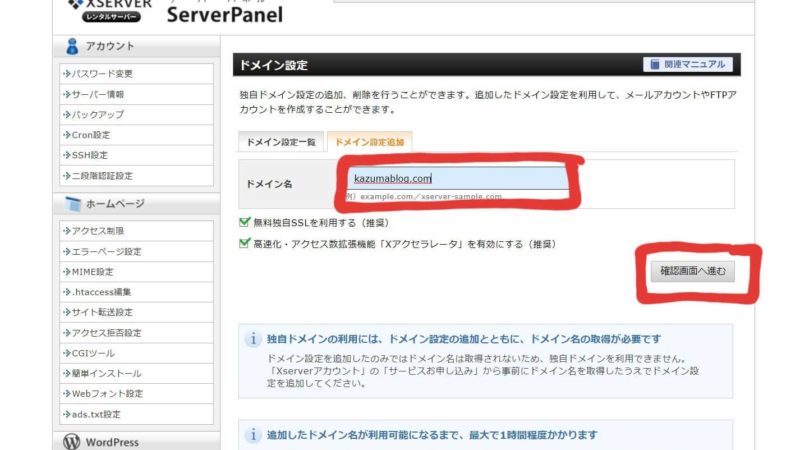Image resolution: width=800 pixels, height=450 pixels.
Task: Open アクセス拒否設定
Action: (x=136, y=333)
